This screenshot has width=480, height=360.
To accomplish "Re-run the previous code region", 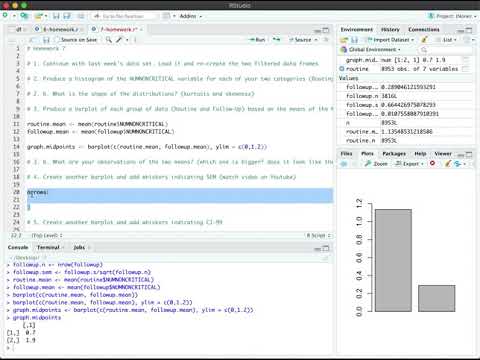I will click(x=276, y=40).
